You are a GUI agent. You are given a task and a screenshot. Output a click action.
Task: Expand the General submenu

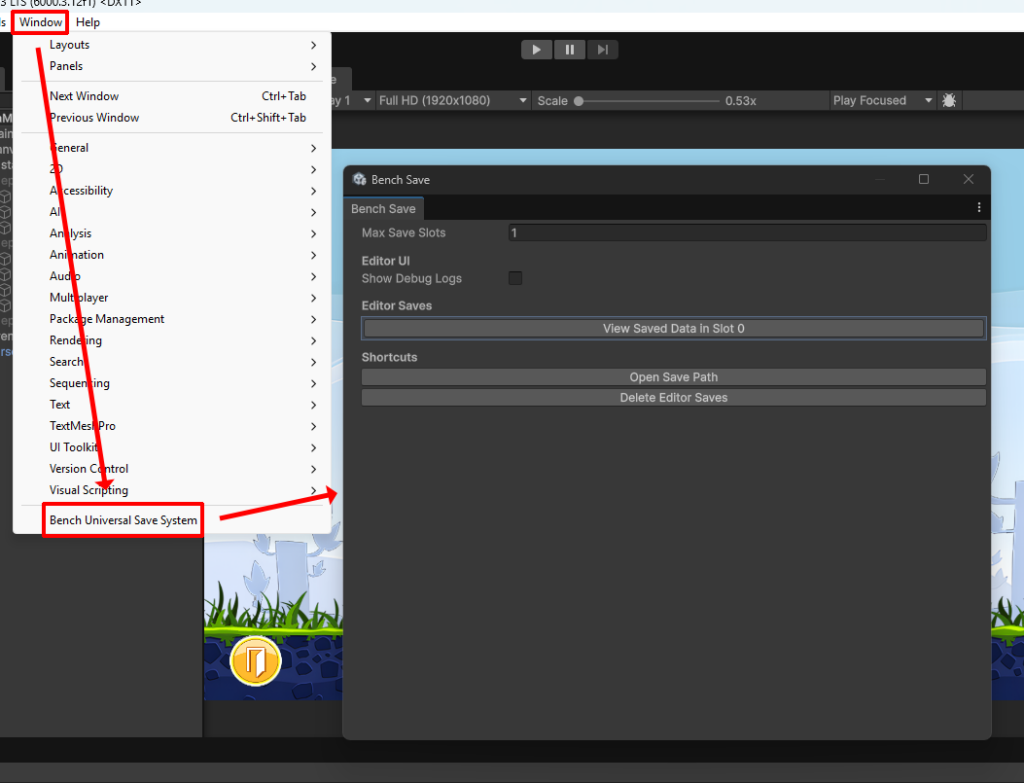tap(172, 148)
